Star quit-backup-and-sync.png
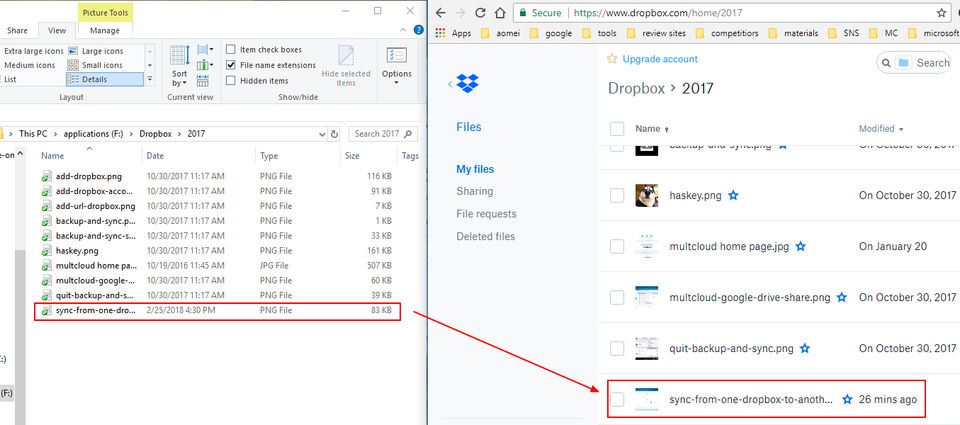960x425 pixels. coord(805,348)
